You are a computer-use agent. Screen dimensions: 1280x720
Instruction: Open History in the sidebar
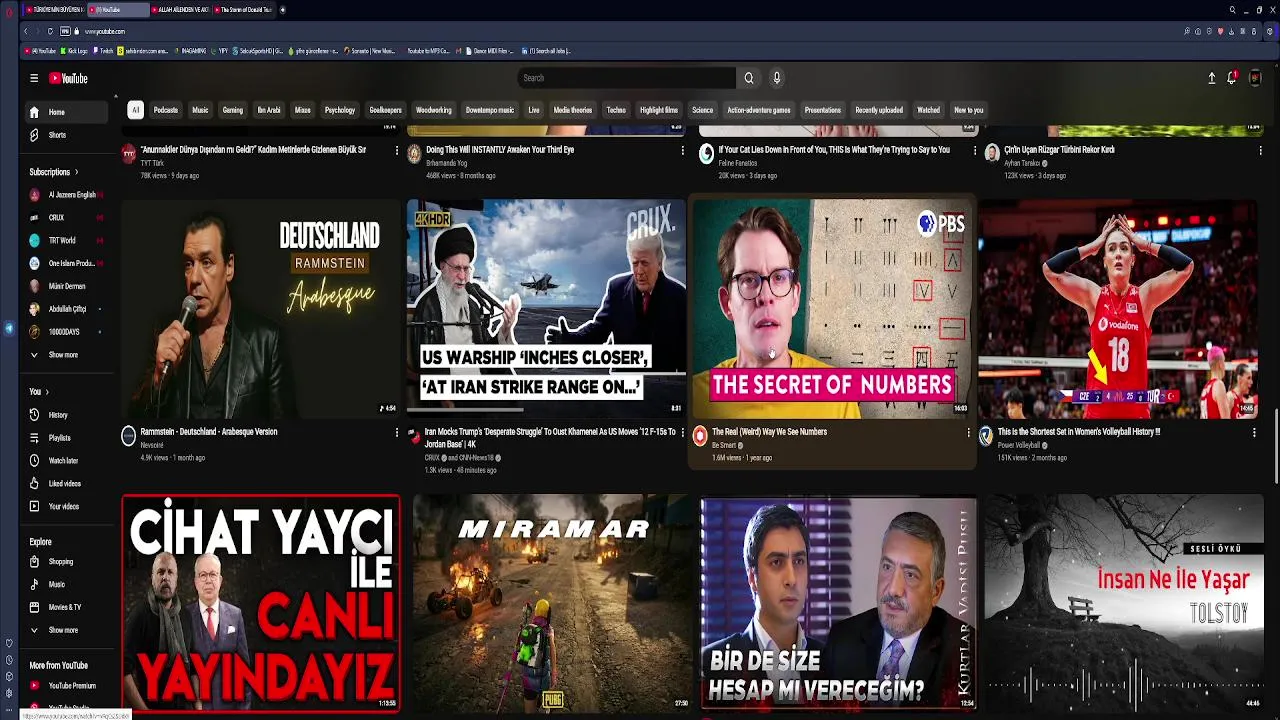67,415
